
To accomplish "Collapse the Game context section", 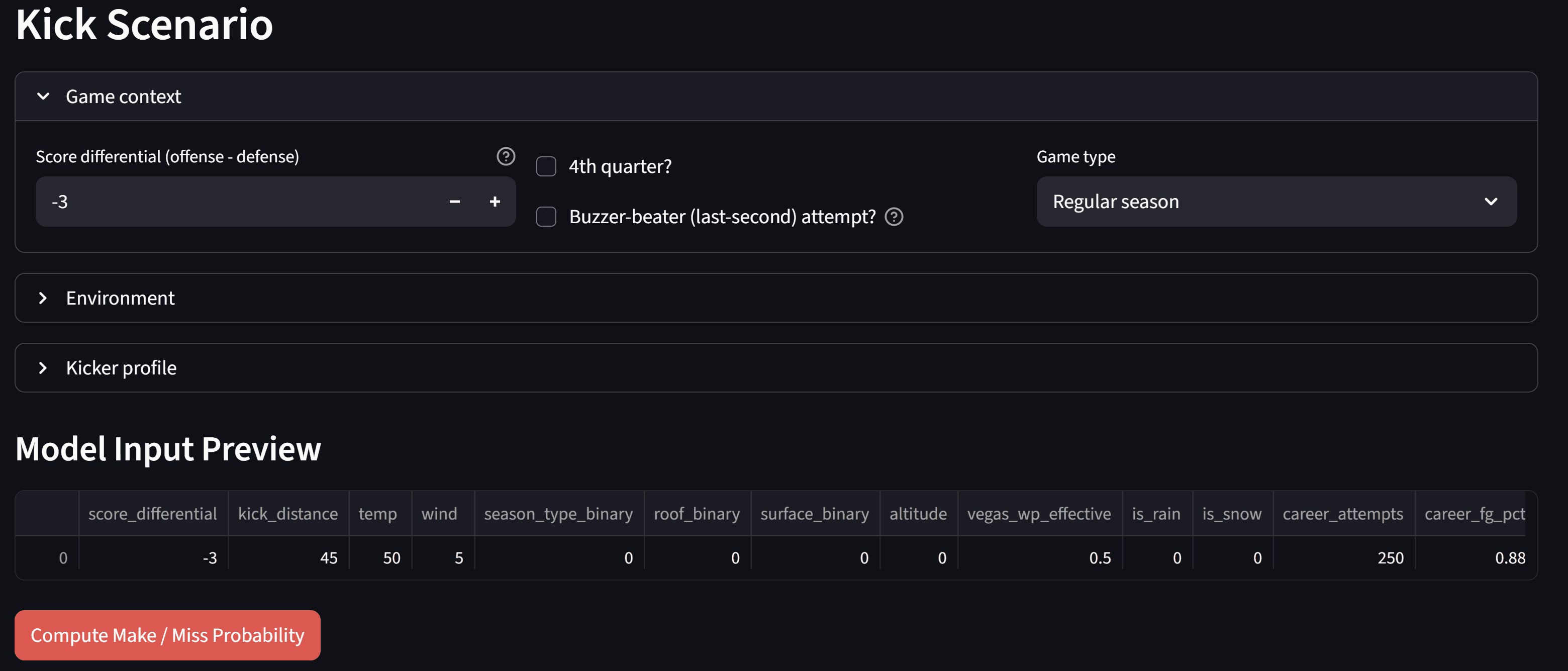I will (x=776, y=97).
